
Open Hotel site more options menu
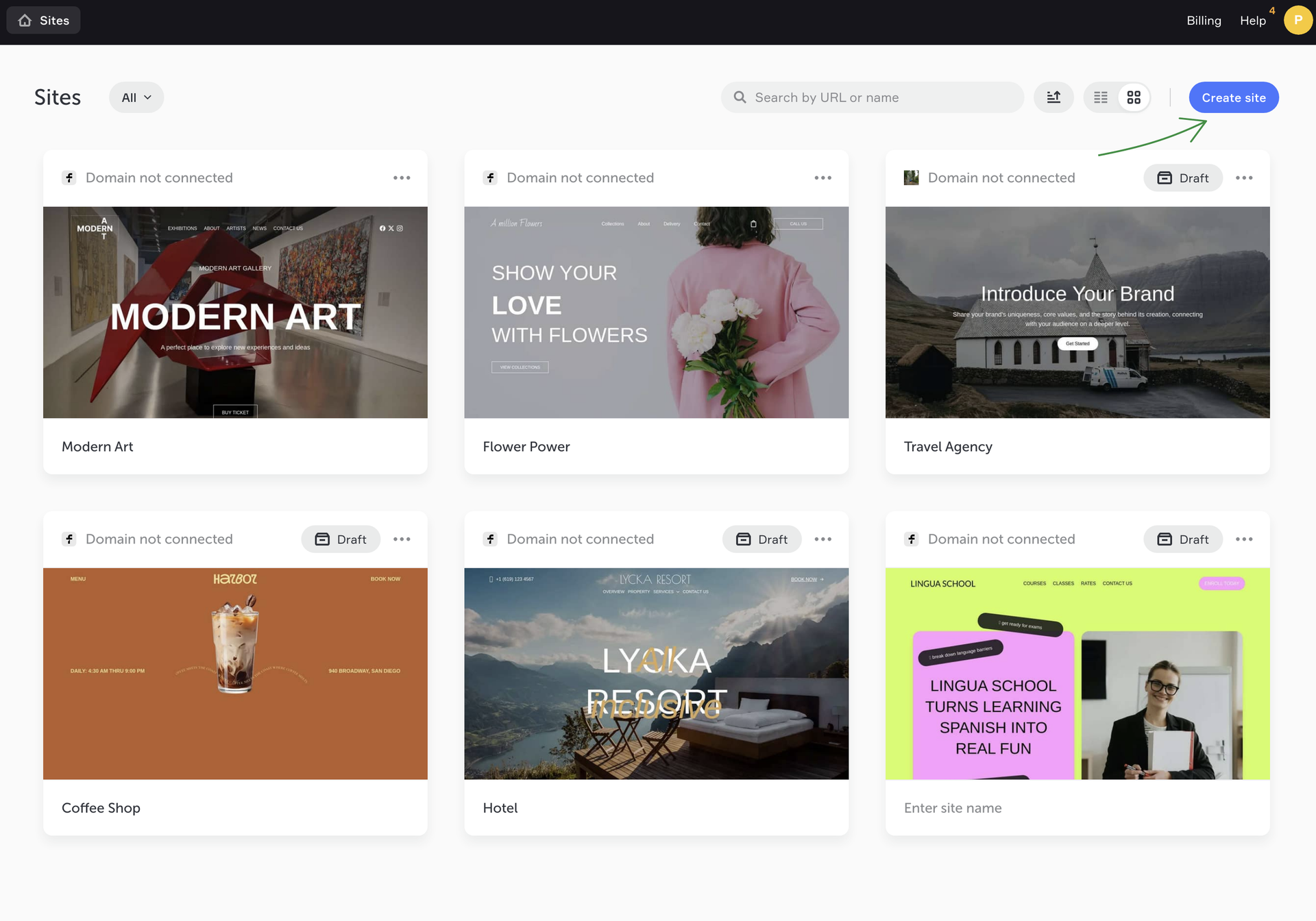pyautogui.click(x=822, y=539)
